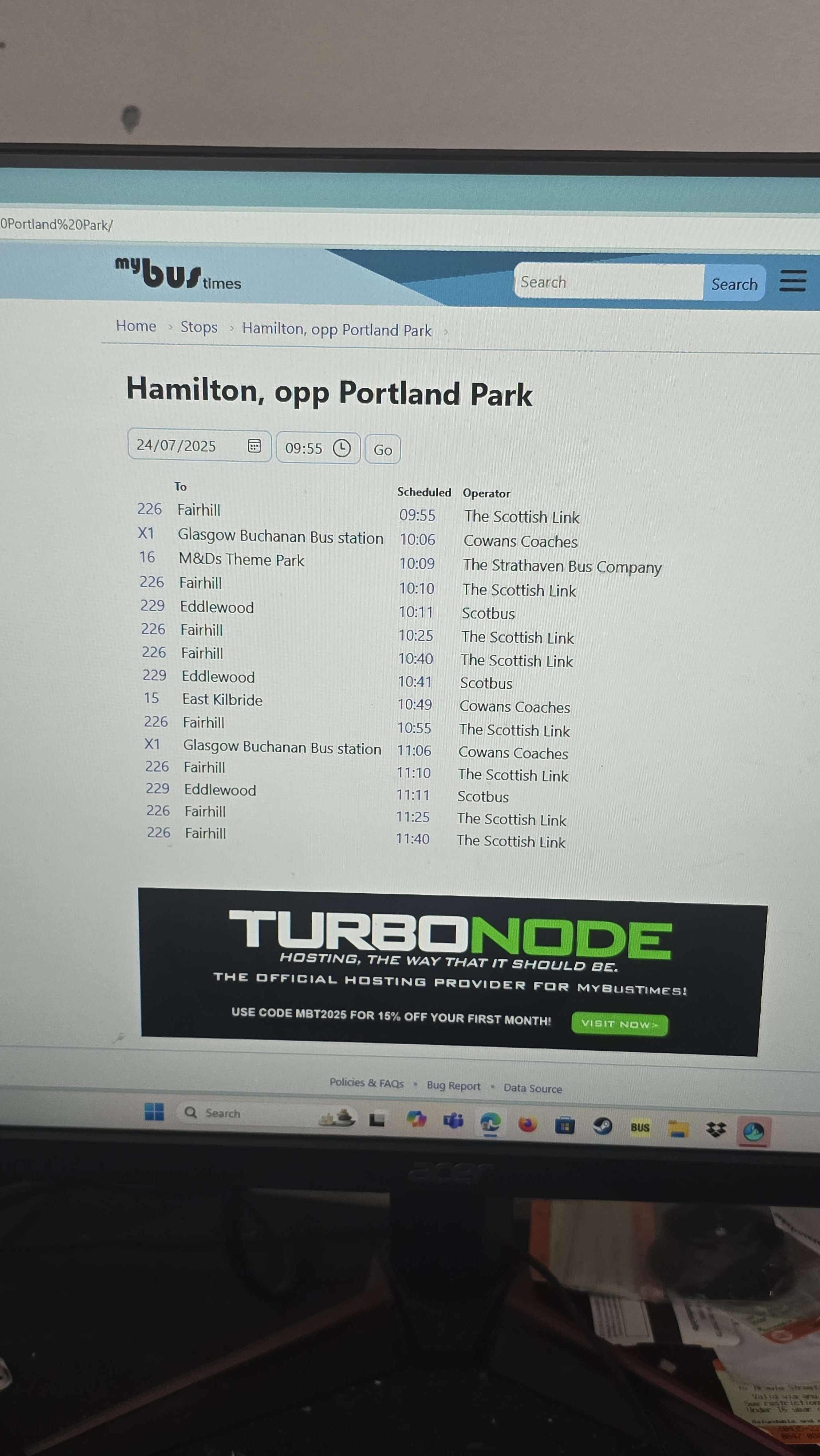Select 'The Scottish Link' operator at 09:55

522,517
